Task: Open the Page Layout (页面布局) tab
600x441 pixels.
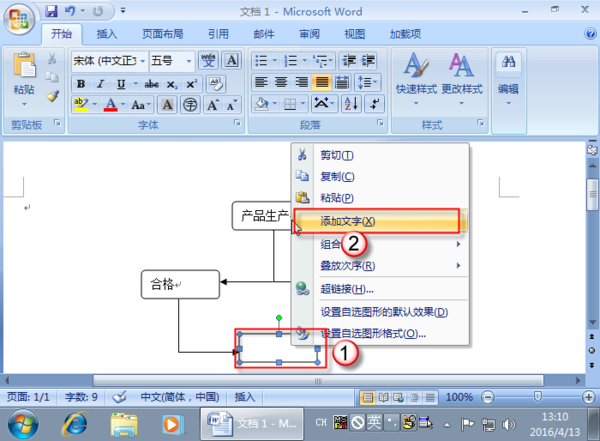Action: click(163, 34)
